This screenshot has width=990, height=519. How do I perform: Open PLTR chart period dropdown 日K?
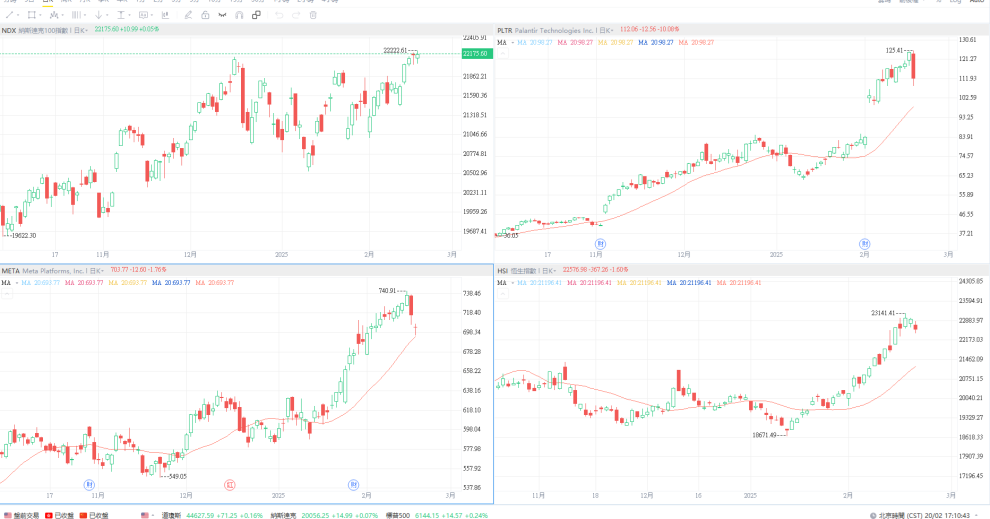coord(605,30)
